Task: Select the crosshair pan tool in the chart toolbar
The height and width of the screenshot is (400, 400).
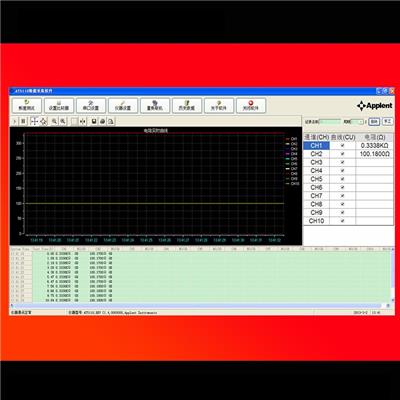Action: click(x=34, y=122)
